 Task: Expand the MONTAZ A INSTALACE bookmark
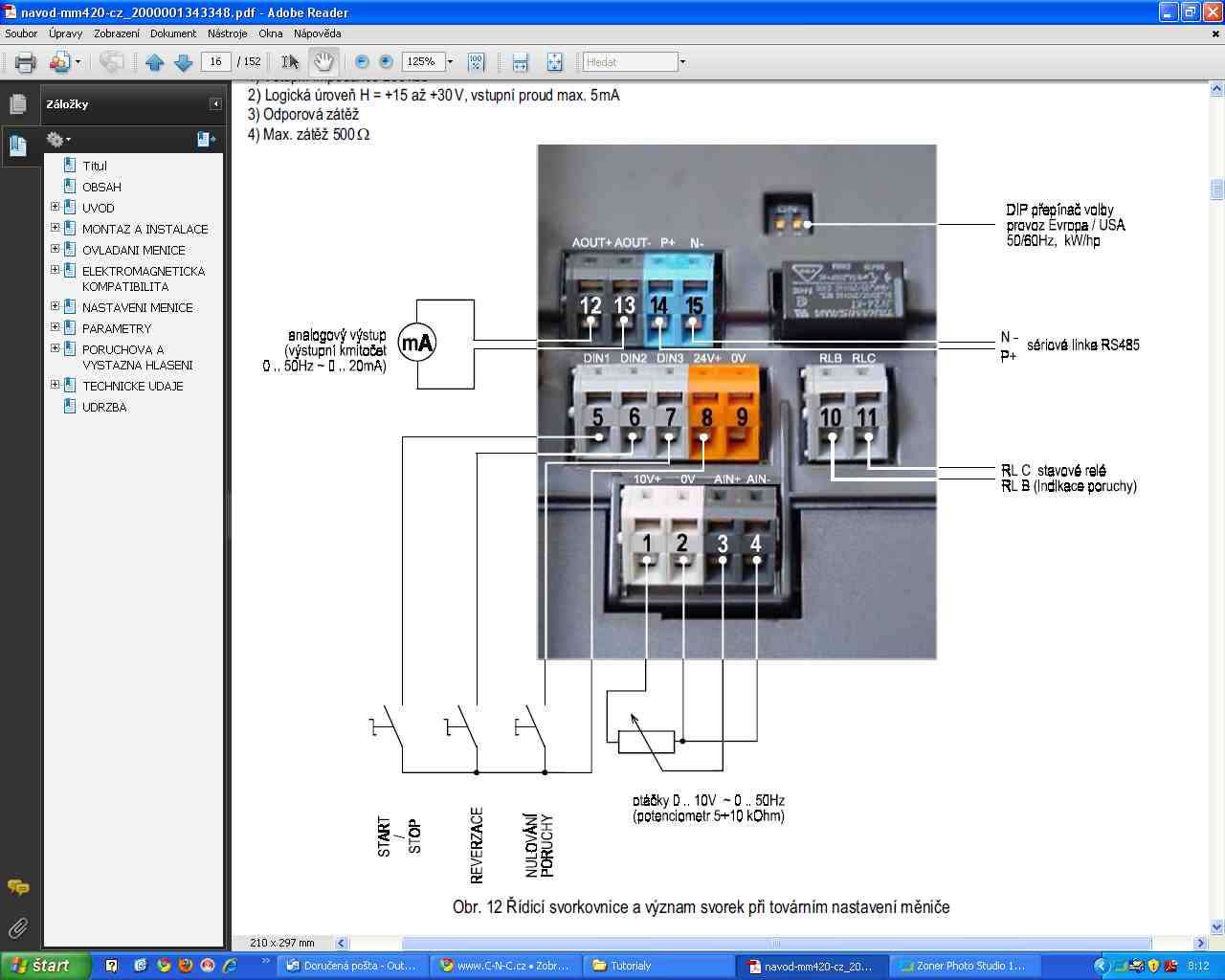tap(55, 229)
